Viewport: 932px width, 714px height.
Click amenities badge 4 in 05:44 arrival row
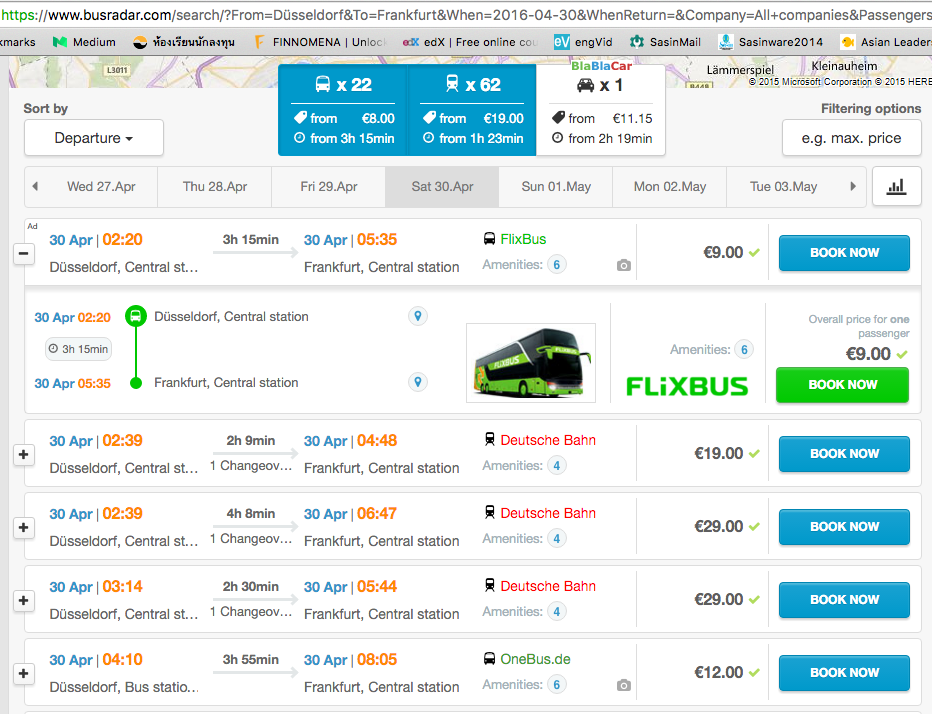coord(557,612)
